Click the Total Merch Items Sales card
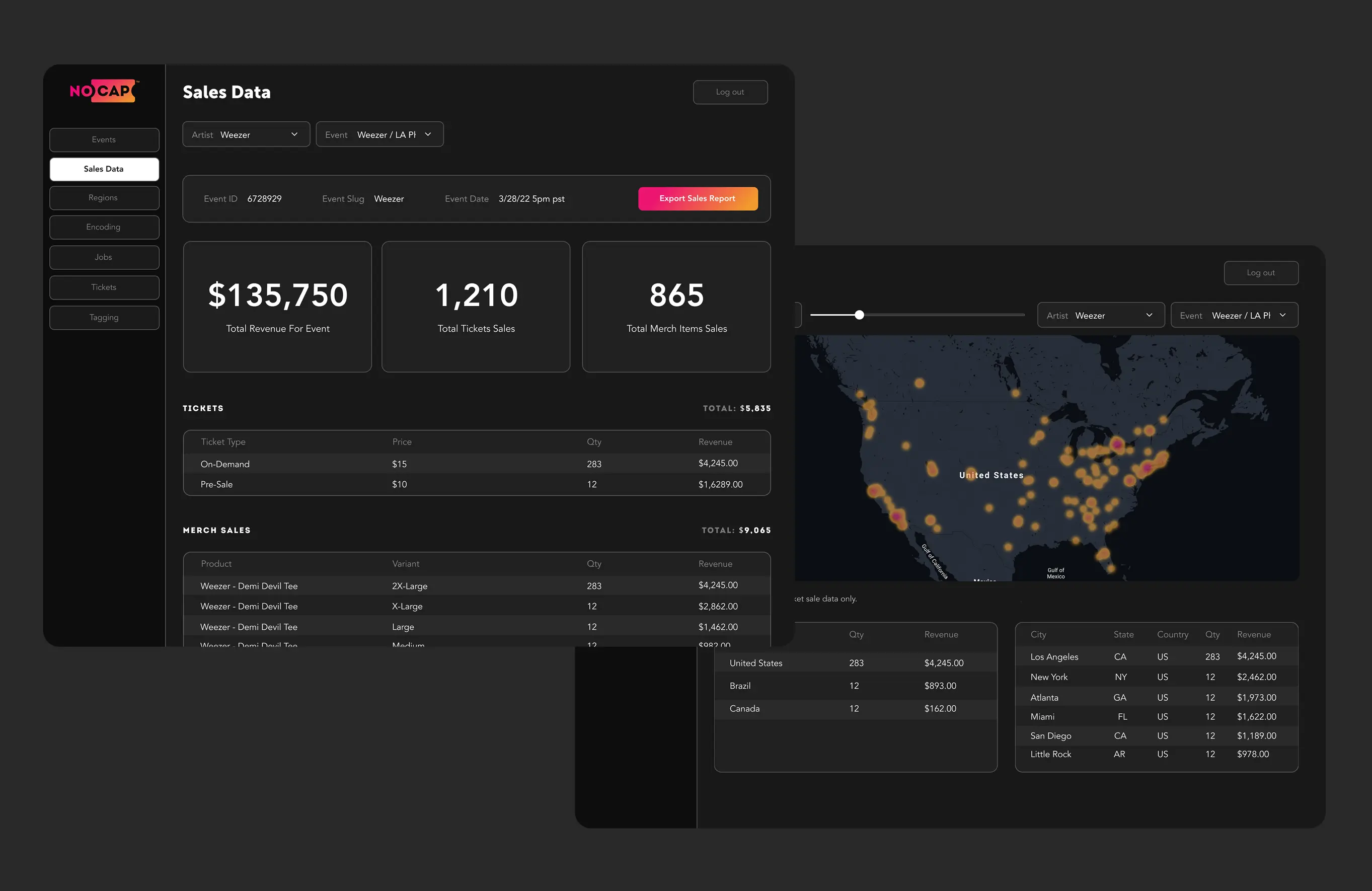Viewport: 1372px width, 891px height. pos(676,307)
